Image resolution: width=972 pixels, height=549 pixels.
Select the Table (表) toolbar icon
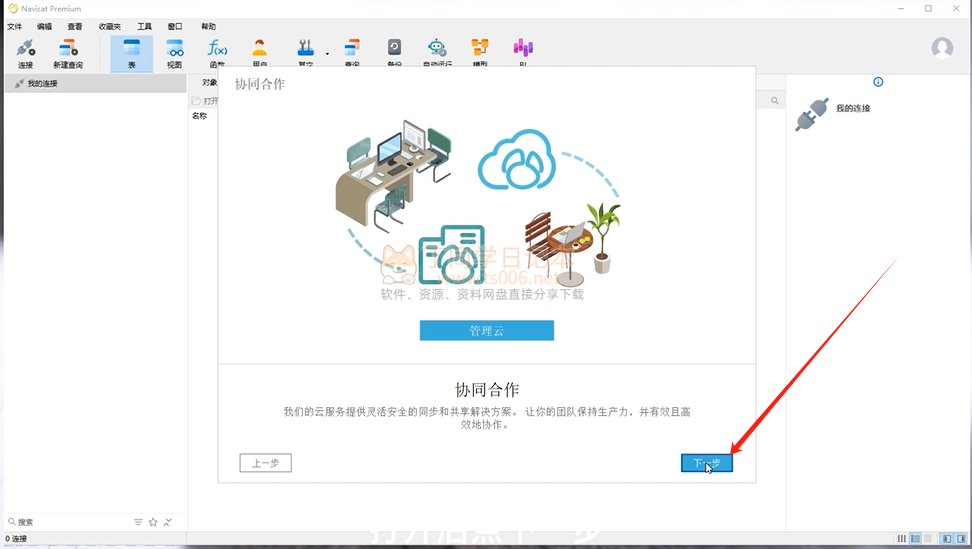coord(131,53)
